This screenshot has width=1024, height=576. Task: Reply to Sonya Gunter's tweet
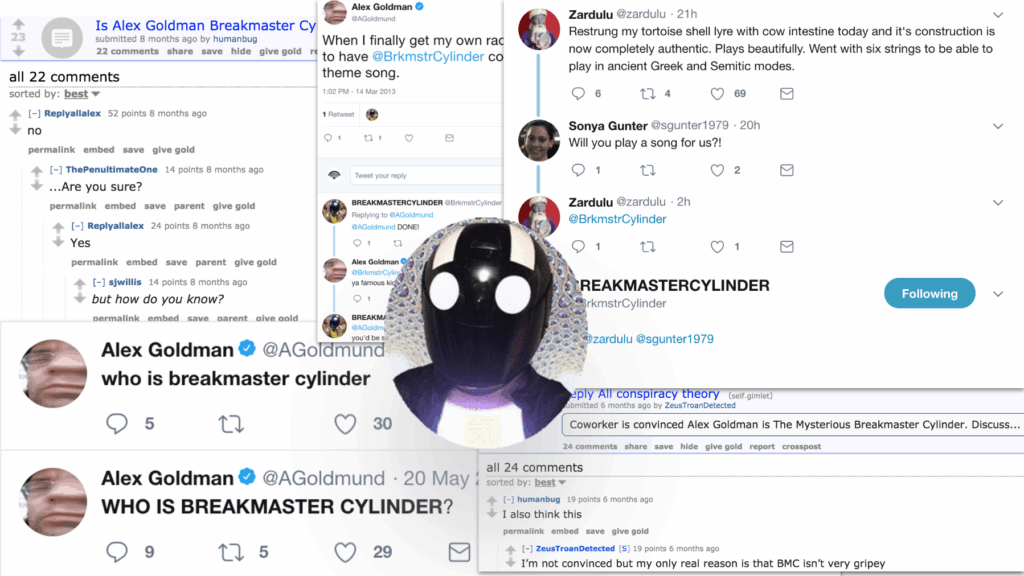pyautogui.click(x=578, y=170)
